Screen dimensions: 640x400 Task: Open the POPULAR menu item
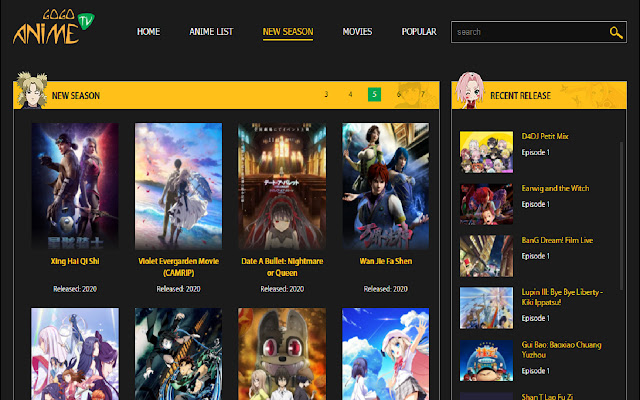coord(419,31)
